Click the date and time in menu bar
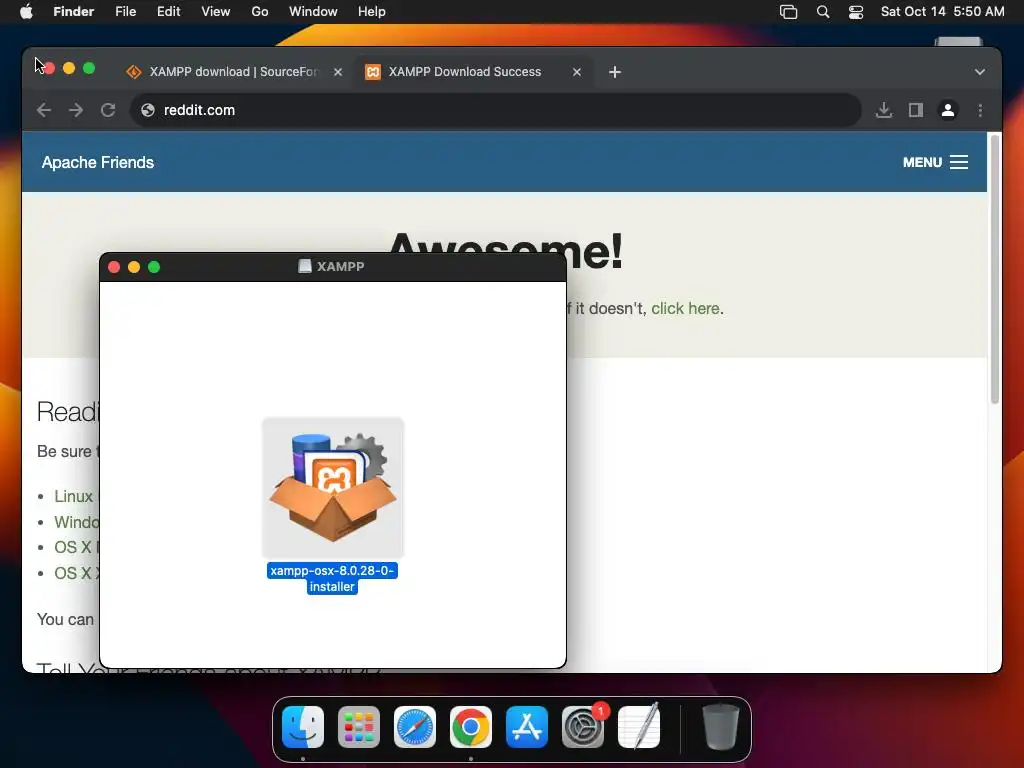 click(942, 11)
